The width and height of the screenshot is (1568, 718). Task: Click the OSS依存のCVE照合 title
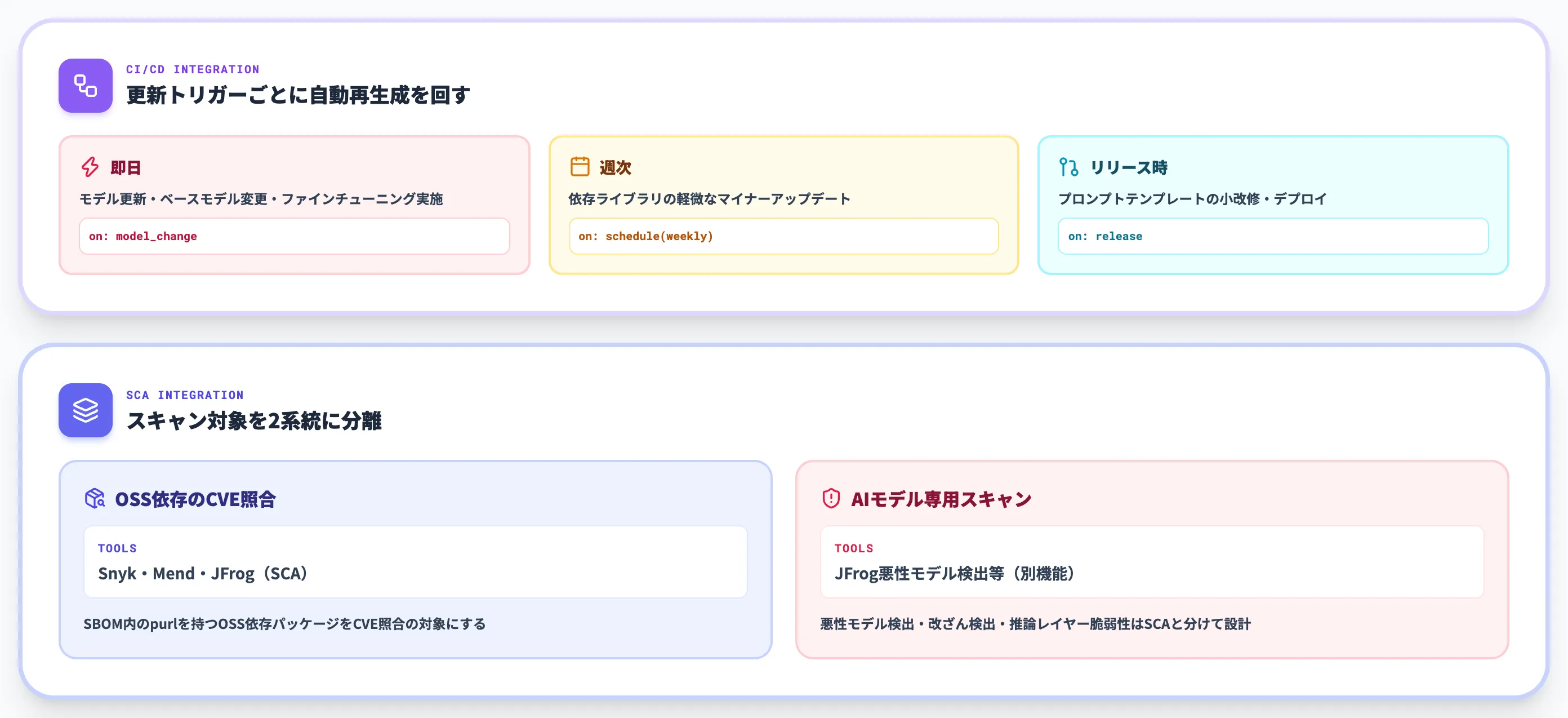(195, 499)
